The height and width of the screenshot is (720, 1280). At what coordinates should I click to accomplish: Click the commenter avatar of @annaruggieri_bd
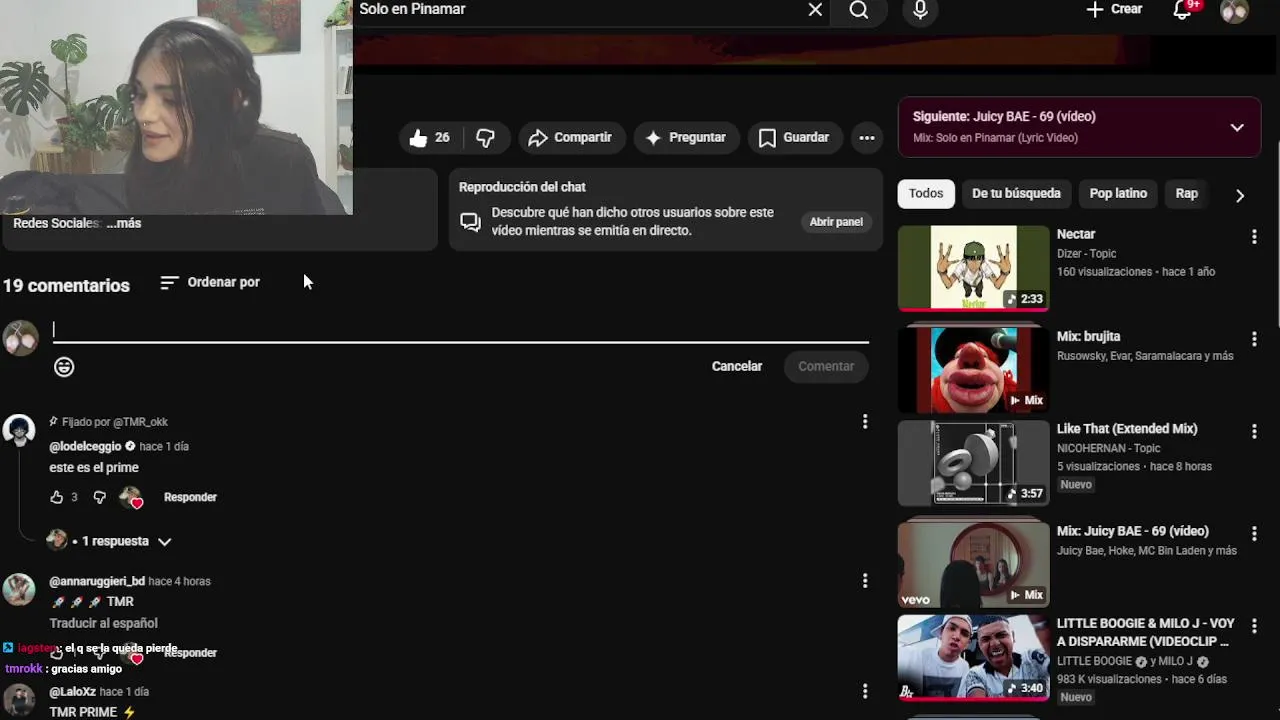(19, 589)
